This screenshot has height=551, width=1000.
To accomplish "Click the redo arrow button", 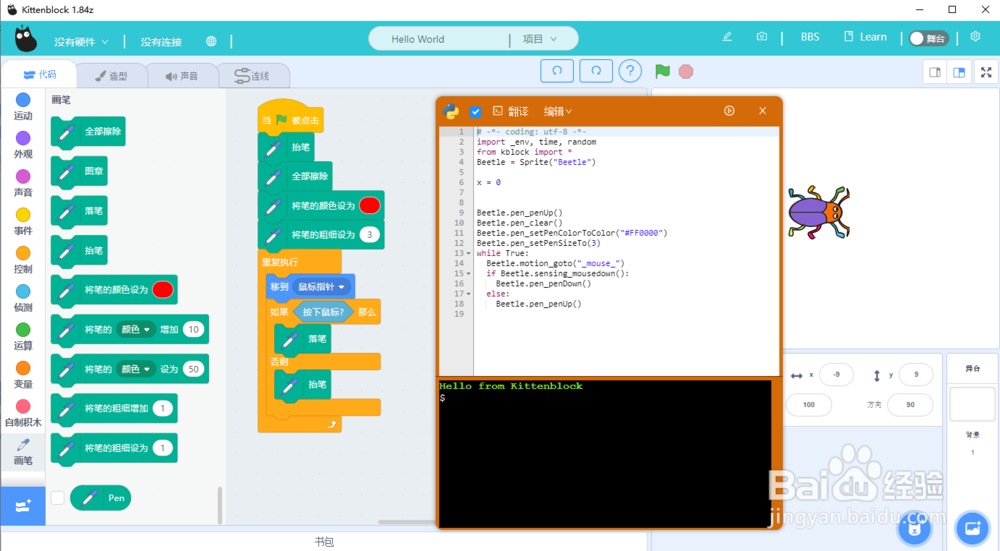I will click(x=596, y=71).
